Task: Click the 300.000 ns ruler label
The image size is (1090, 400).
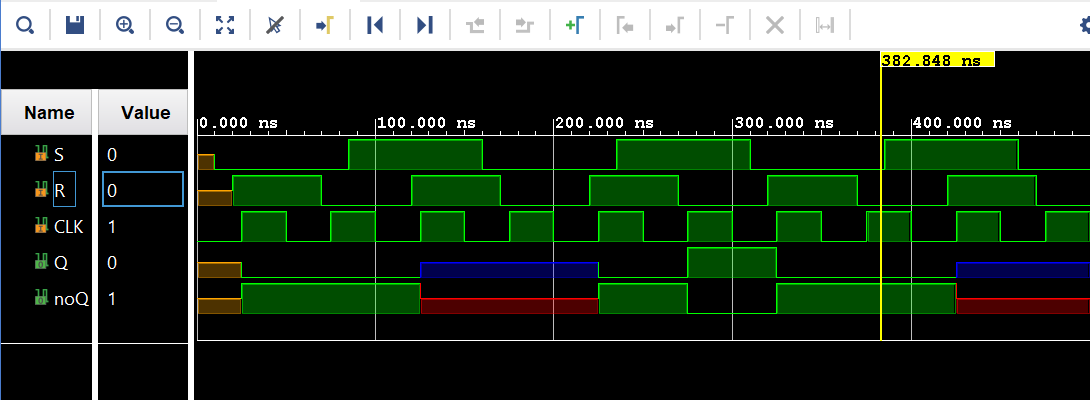Action: [x=784, y=123]
